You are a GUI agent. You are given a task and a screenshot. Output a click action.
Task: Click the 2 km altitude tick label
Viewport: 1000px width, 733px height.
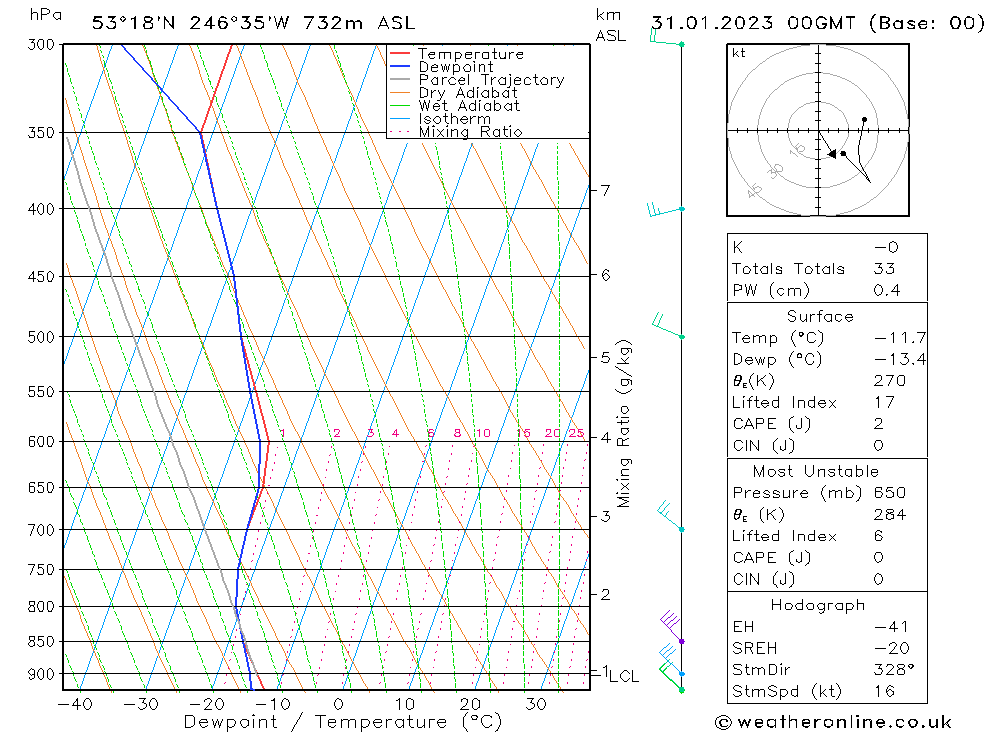605,594
